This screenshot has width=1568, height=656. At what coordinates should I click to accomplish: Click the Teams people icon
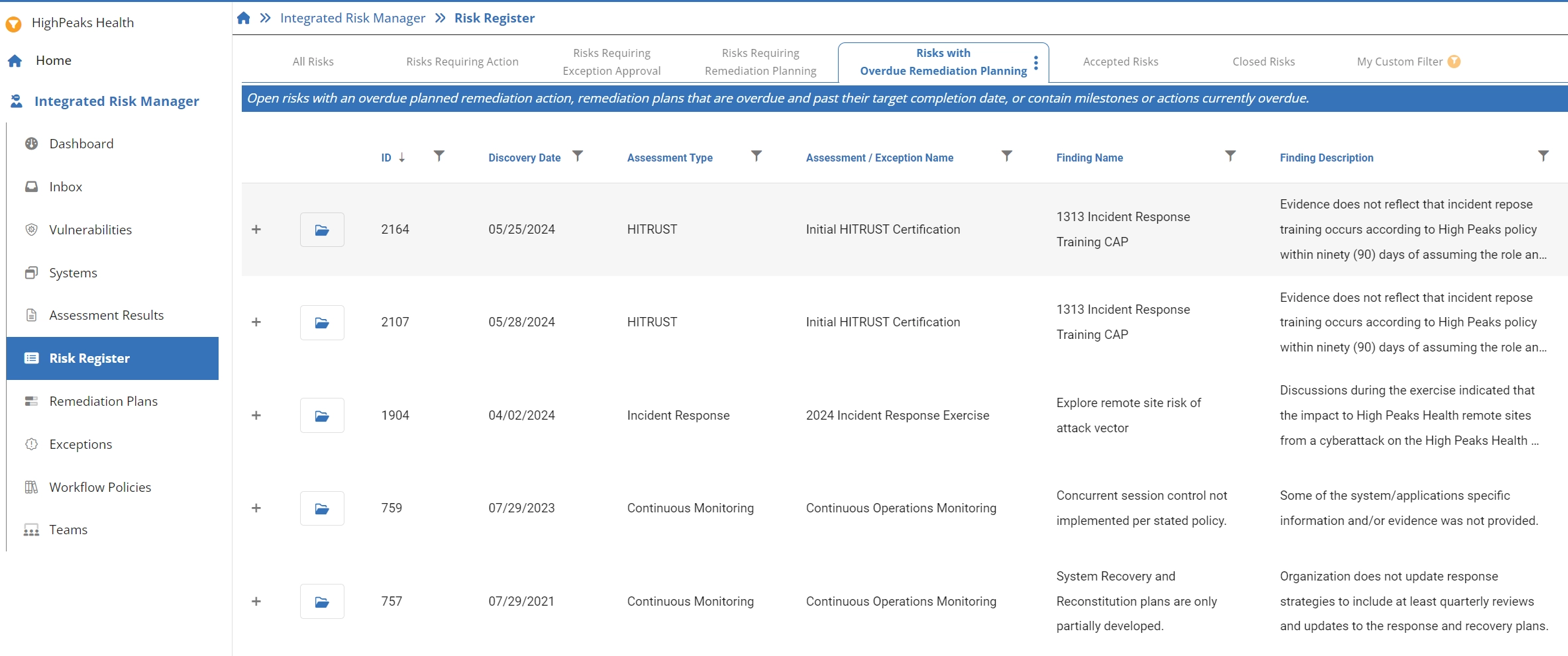click(x=31, y=530)
